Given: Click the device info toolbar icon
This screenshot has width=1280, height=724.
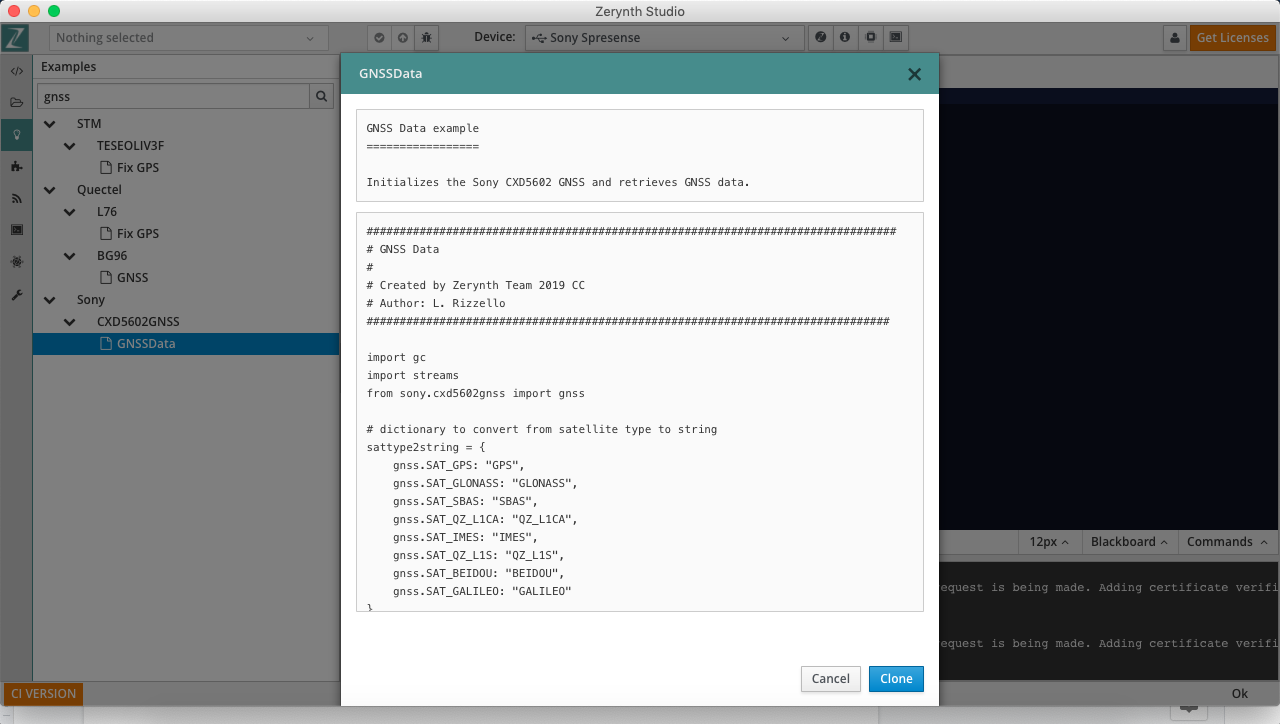Looking at the screenshot, I should [845, 38].
